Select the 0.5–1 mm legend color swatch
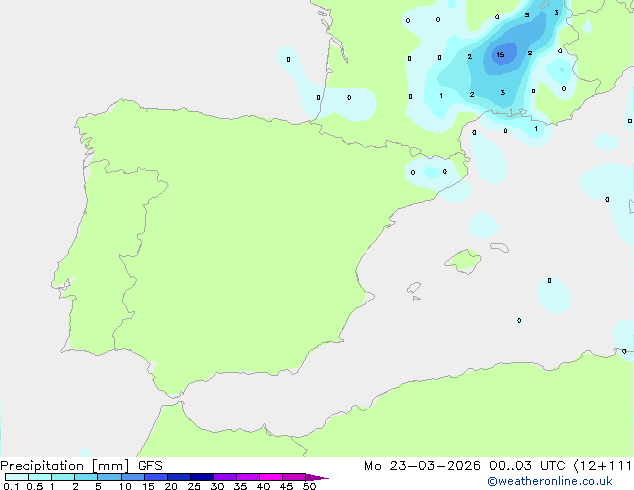This screenshot has width=634, height=490. [x=40, y=477]
